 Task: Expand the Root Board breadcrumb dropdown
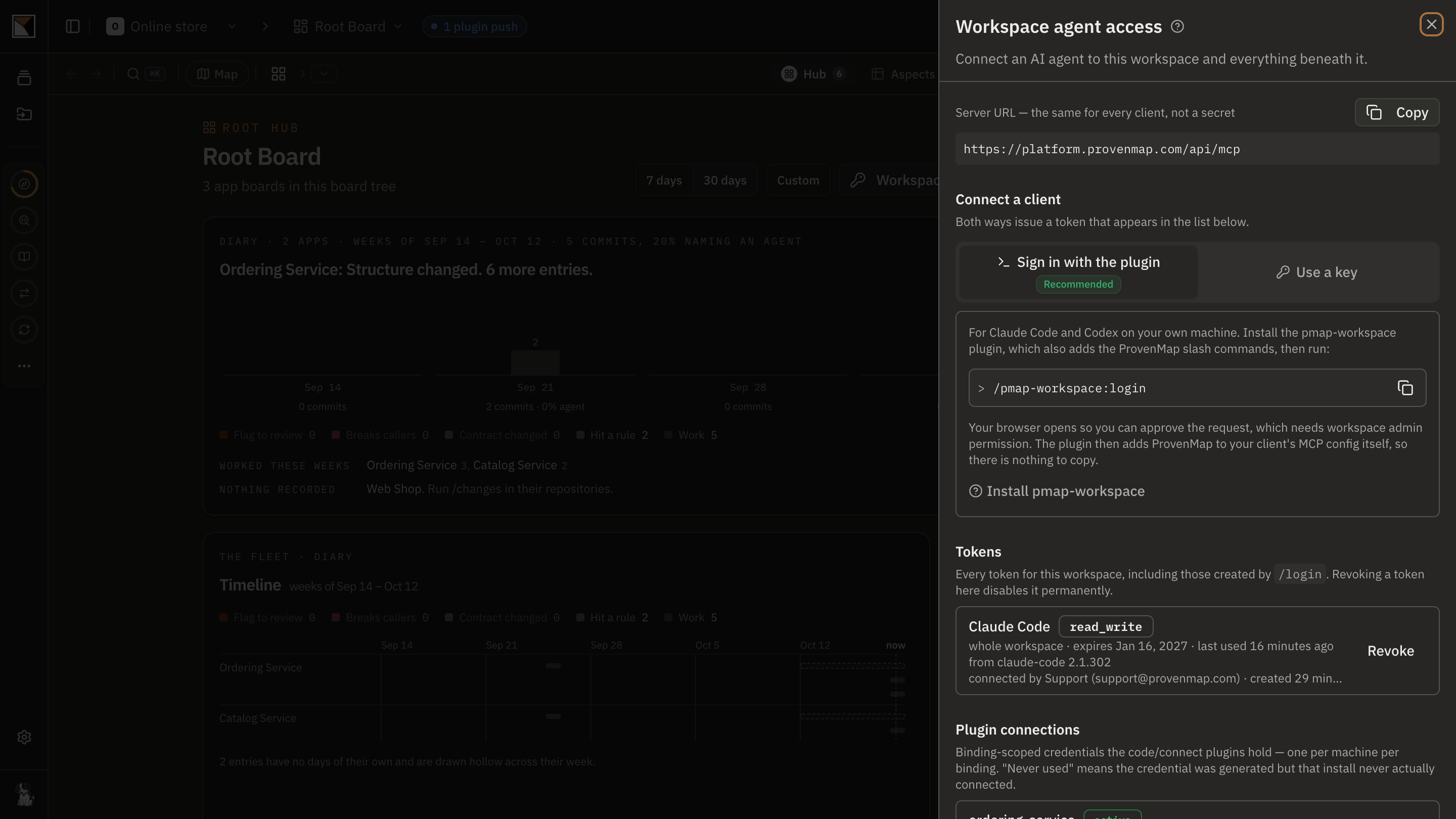click(397, 27)
